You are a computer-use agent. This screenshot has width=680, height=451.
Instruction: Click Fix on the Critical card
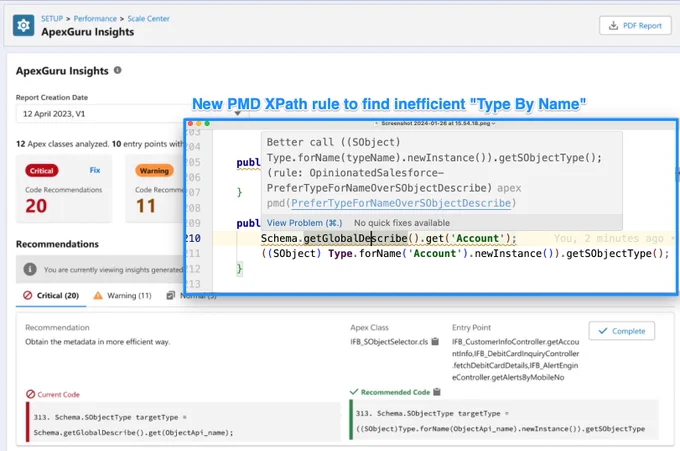click(95, 170)
